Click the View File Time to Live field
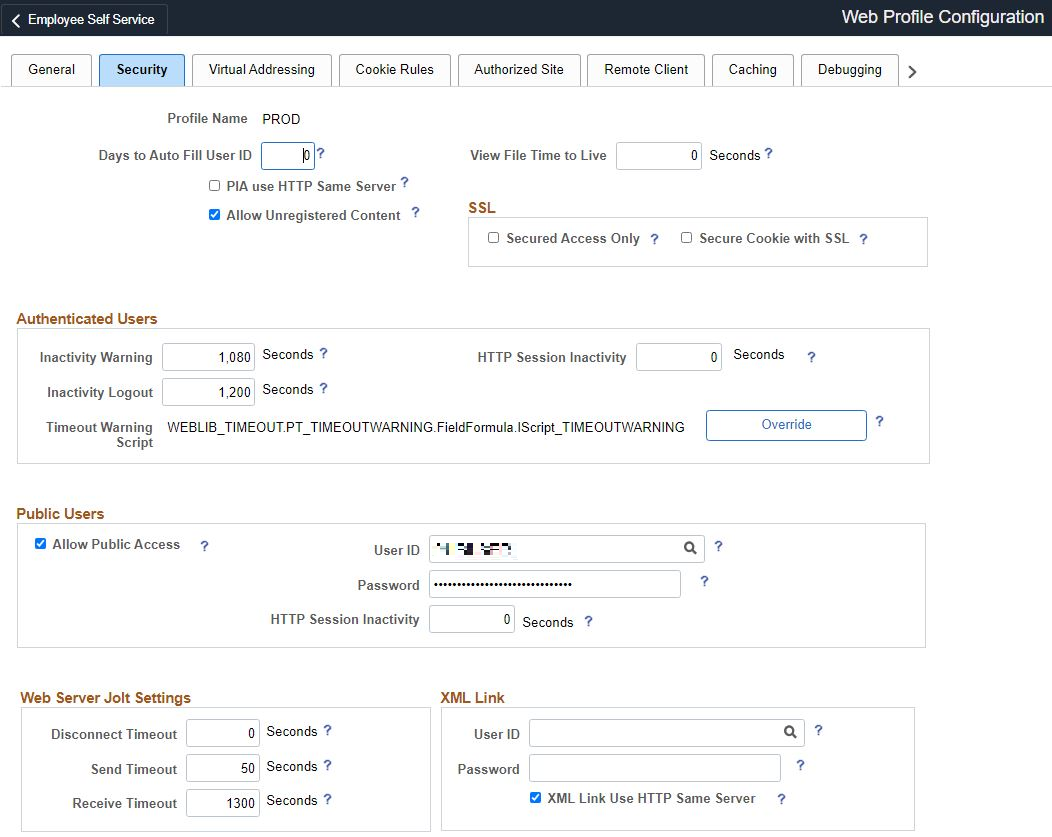This screenshot has width=1052, height=837. click(x=659, y=156)
